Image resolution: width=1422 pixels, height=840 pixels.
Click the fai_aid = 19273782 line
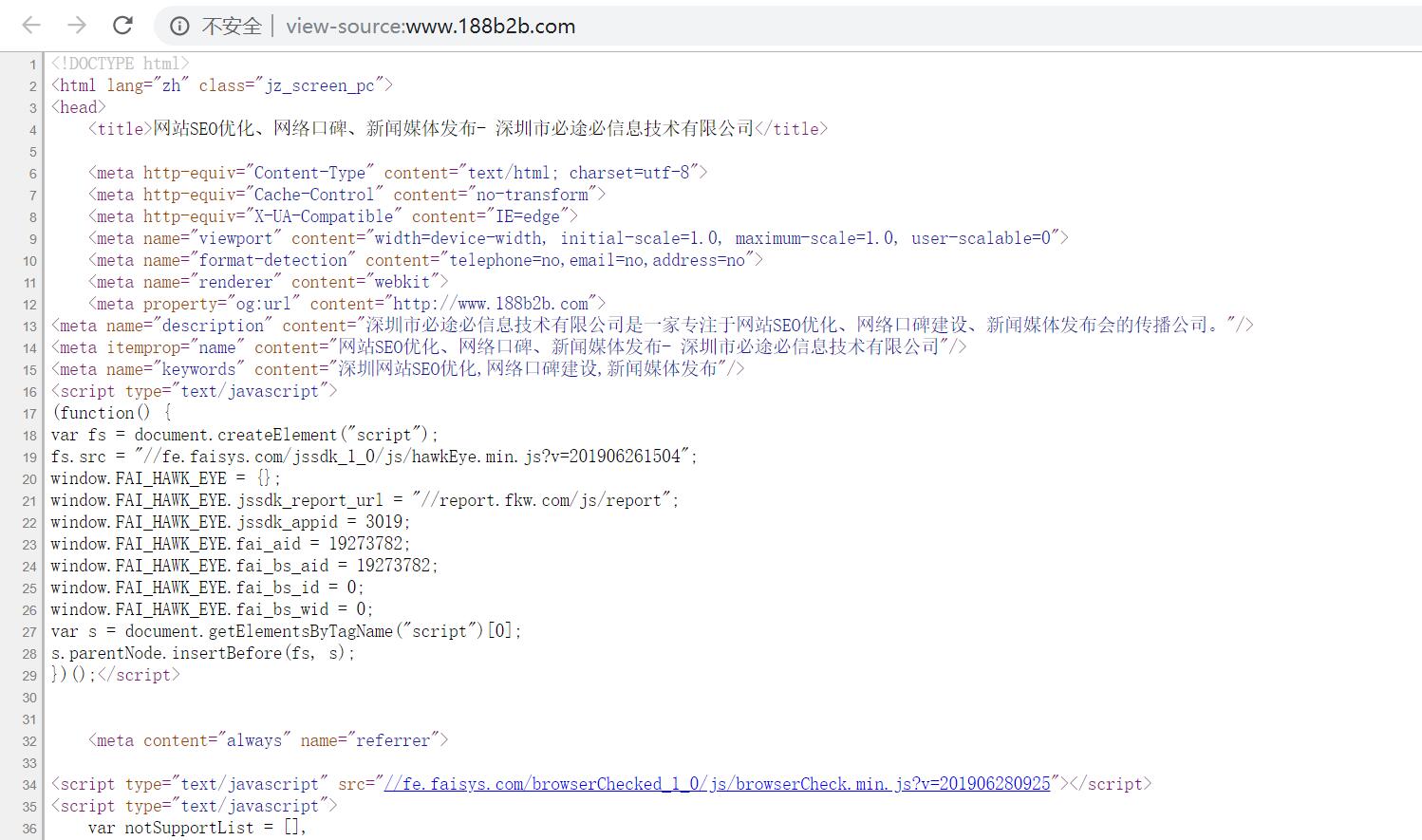pyautogui.click(x=231, y=544)
